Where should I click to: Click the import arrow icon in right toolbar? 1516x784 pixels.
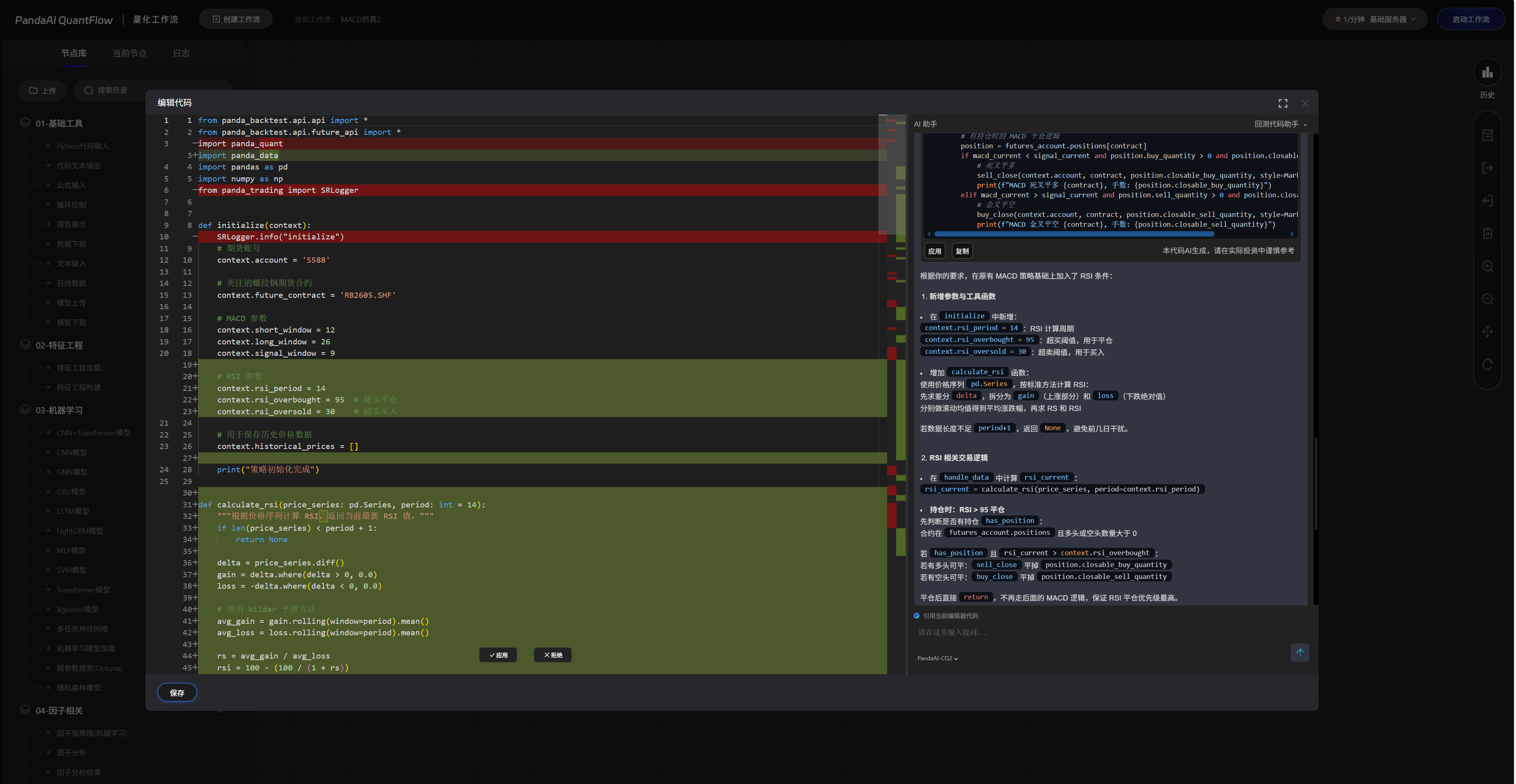point(1487,201)
